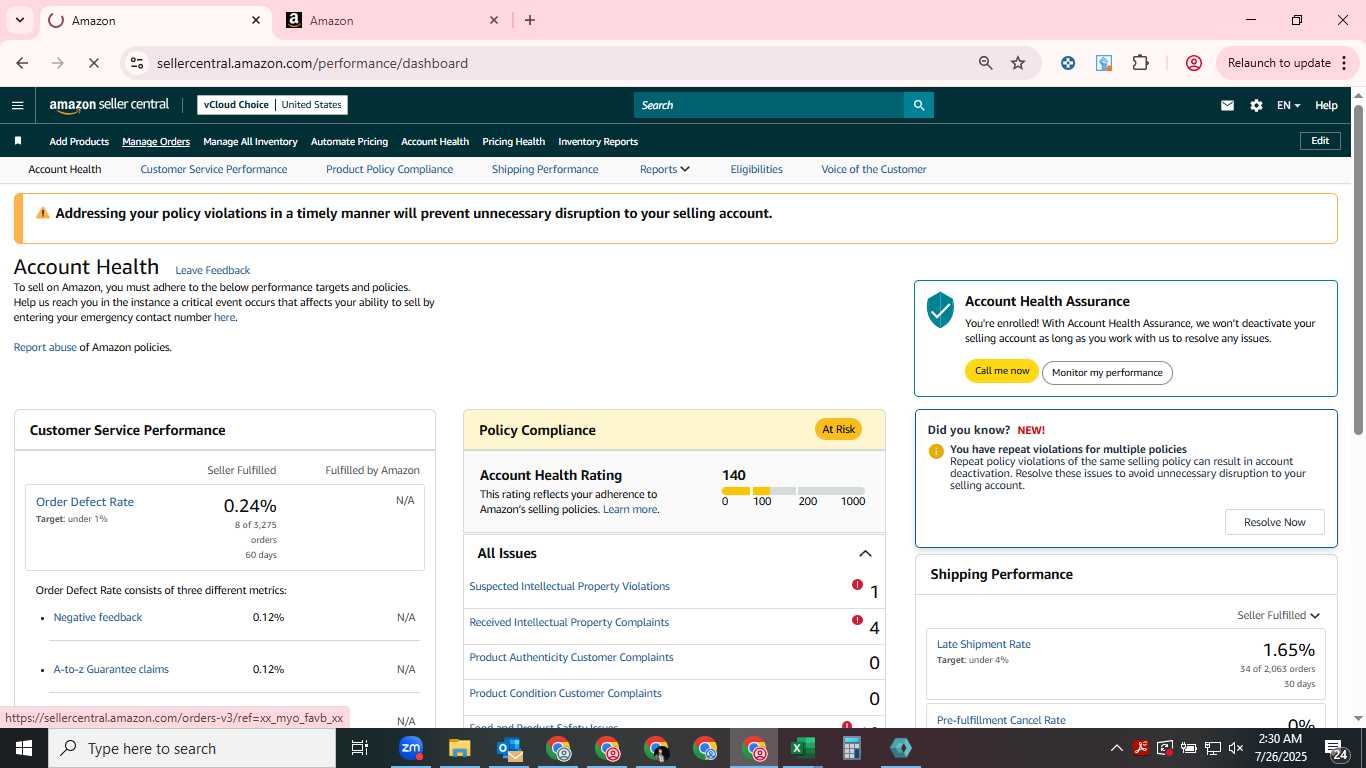Click the volume muted tray icon
Viewport: 1366px width, 768px height.
point(1236,748)
